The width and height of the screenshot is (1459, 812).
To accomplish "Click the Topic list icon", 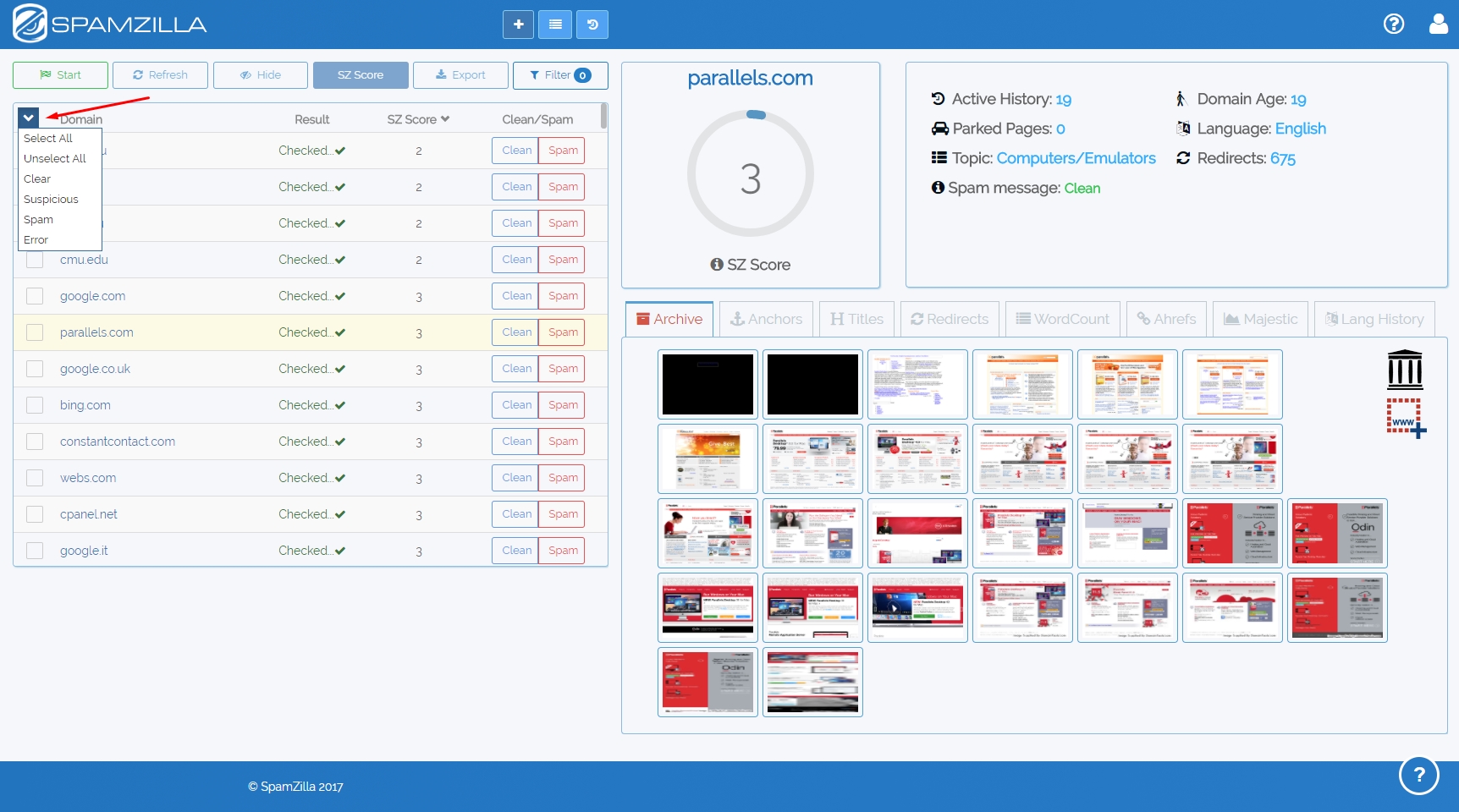I will point(939,158).
